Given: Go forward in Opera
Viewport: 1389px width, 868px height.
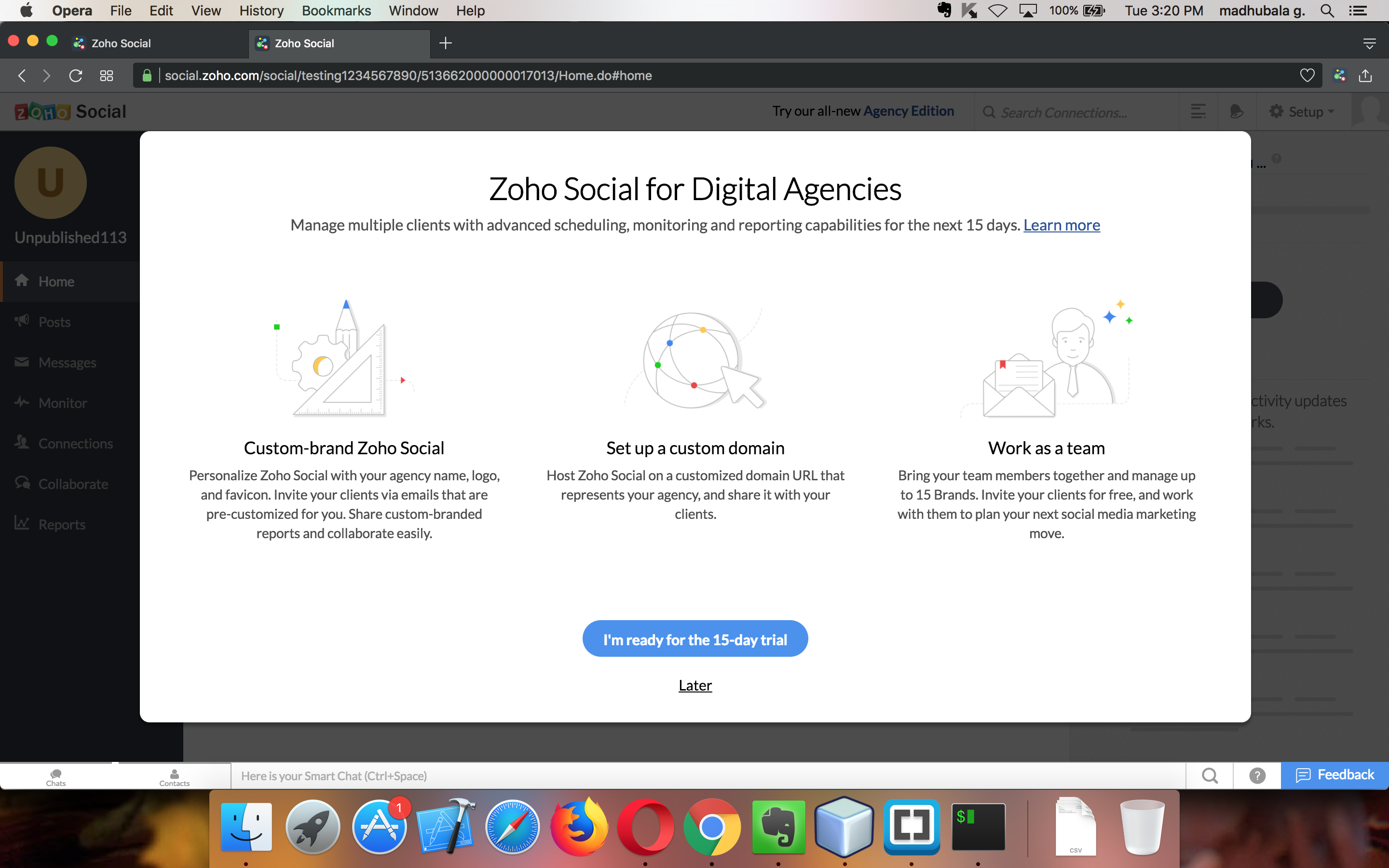Looking at the screenshot, I should 46,76.
